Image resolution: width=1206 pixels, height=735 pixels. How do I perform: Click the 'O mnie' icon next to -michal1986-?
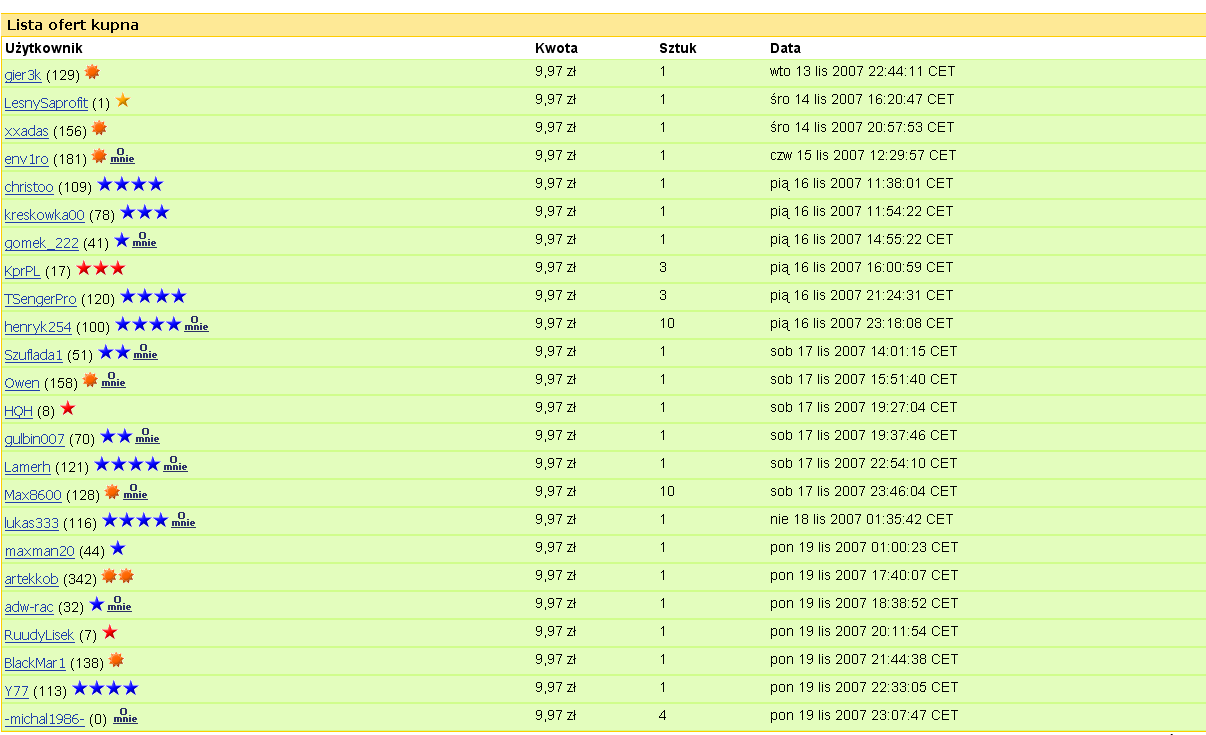pyautogui.click(x=126, y=717)
